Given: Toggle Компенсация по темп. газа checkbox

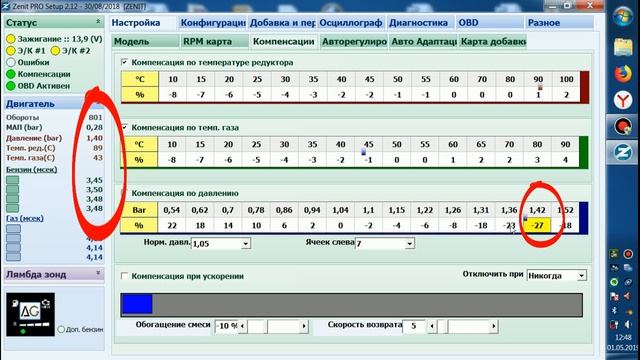Looking at the screenshot, I should [x=124, y=127].
